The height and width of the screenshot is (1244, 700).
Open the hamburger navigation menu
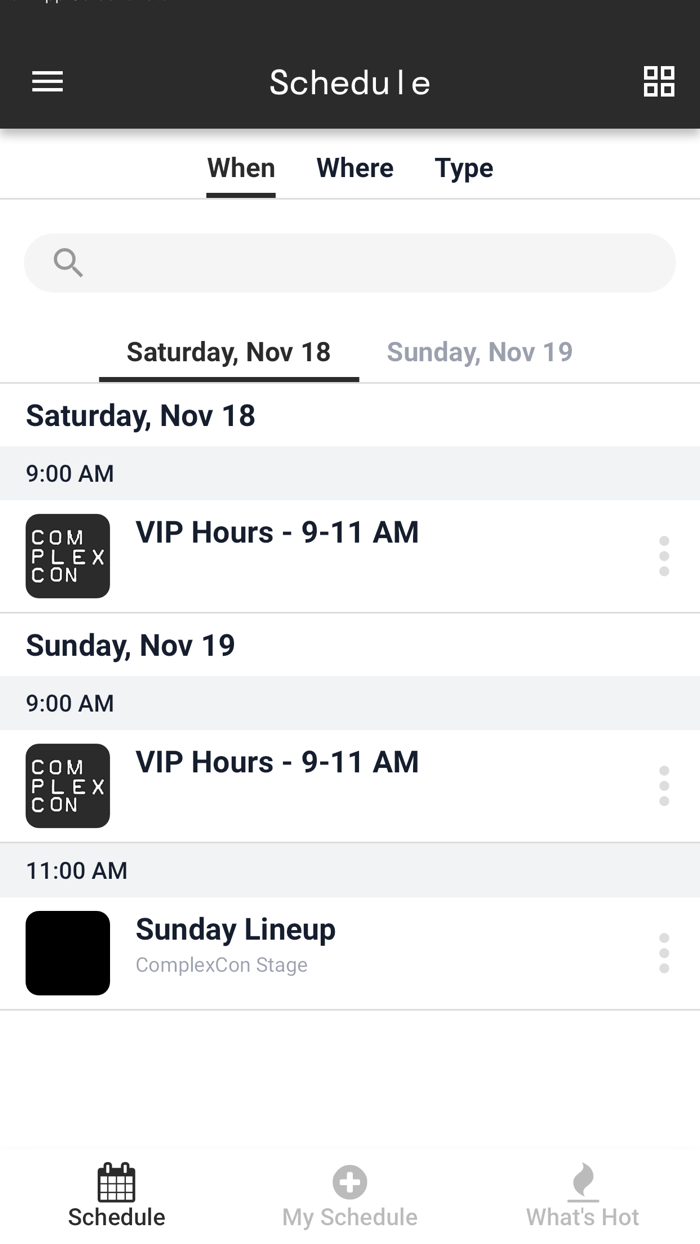point(47,81)
